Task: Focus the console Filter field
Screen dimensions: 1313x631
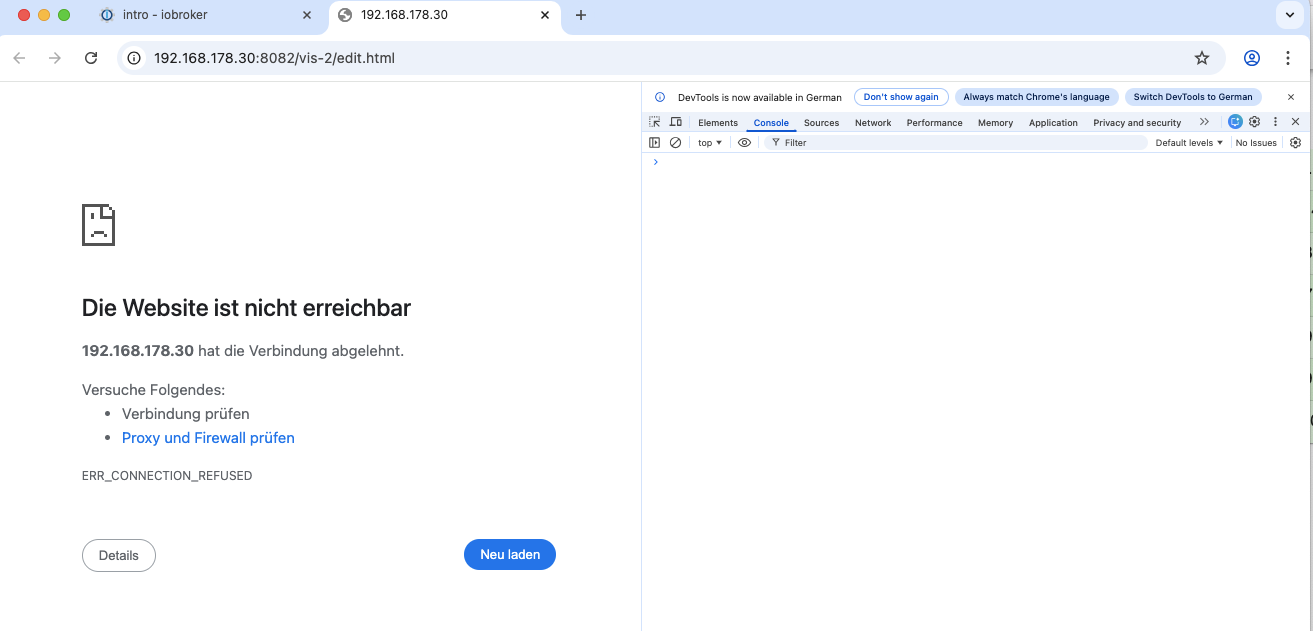Action: pos(955,143)
